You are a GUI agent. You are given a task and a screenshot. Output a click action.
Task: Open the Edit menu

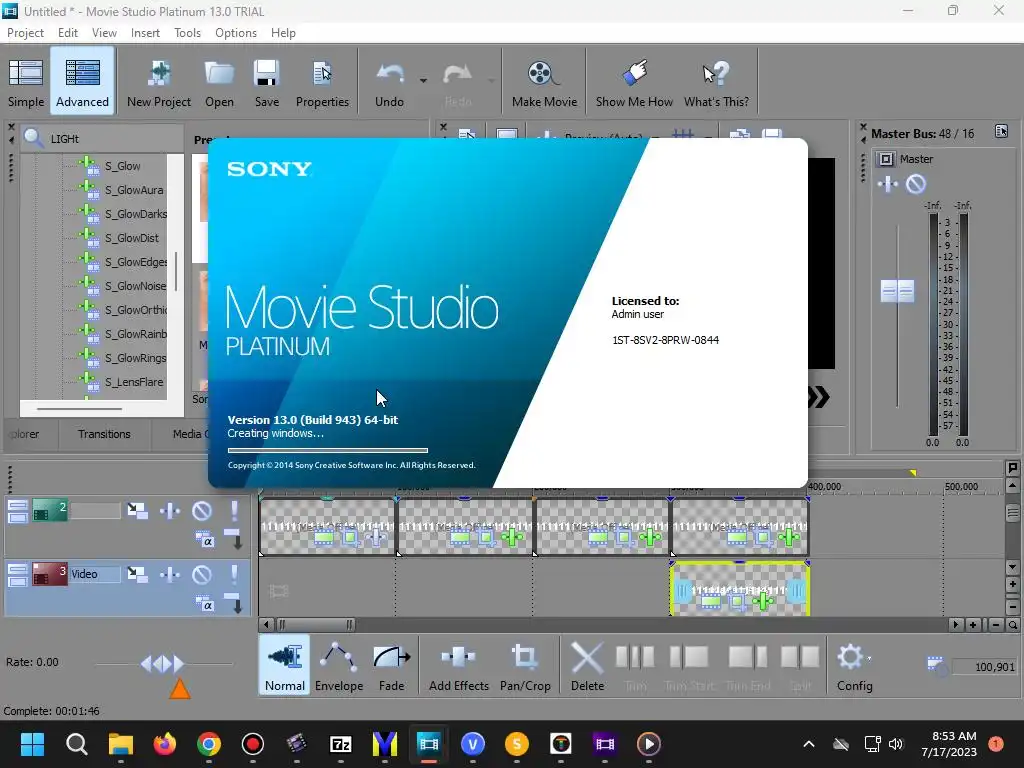pos(67,33)
